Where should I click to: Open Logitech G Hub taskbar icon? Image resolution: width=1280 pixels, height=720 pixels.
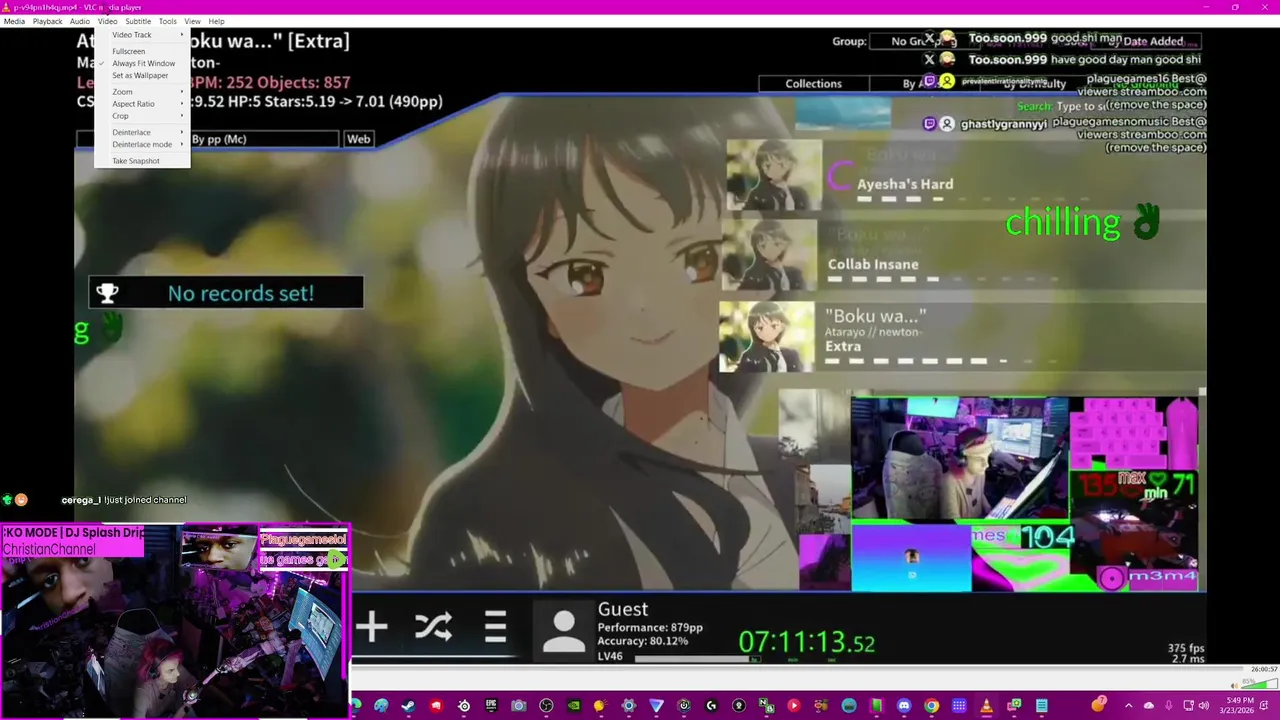point(711,706)
